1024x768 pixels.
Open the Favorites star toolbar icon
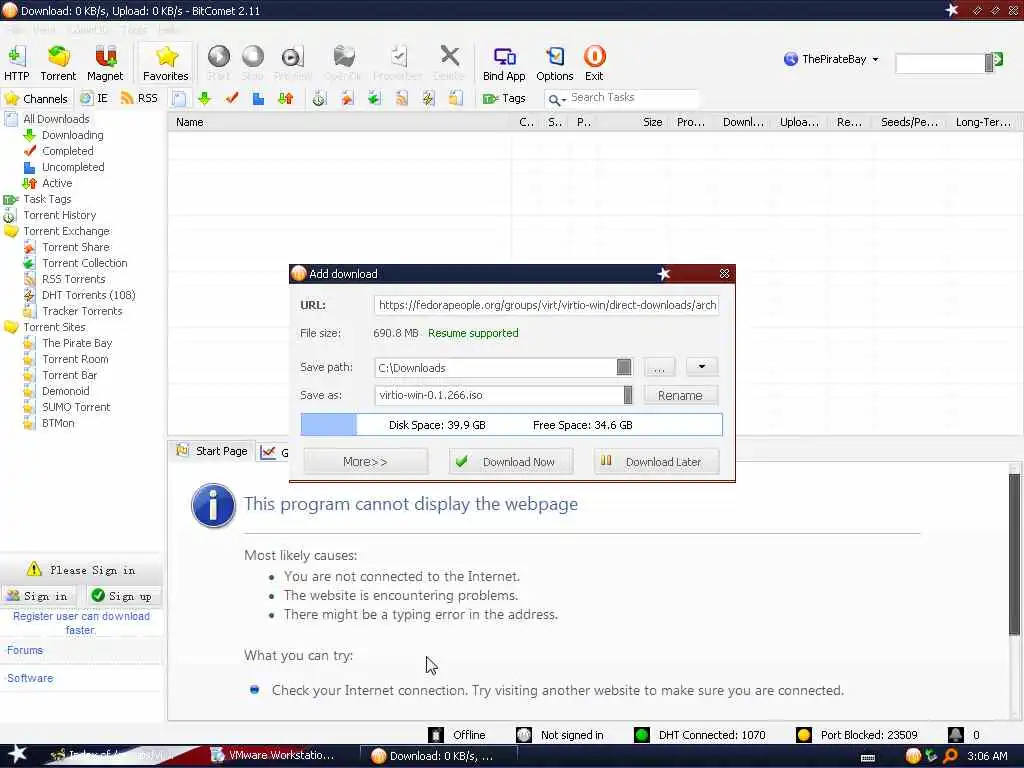166,63
